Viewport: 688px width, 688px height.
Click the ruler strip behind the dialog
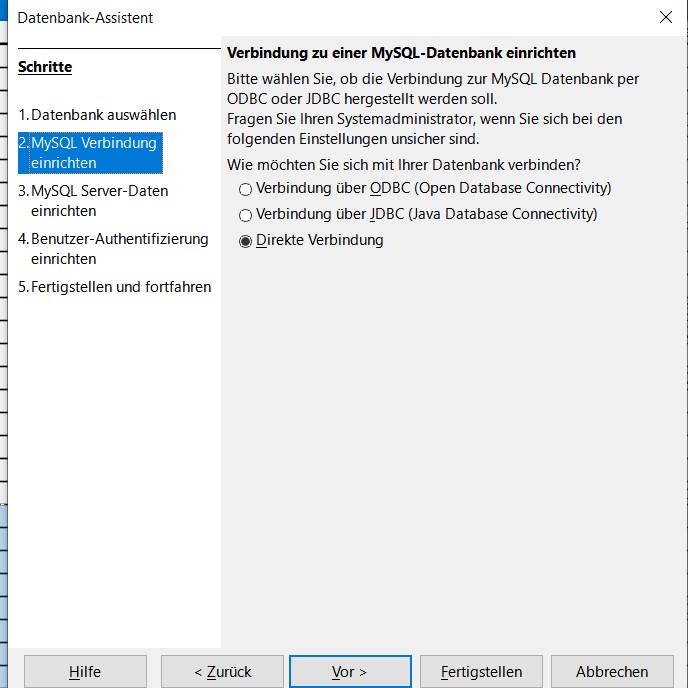coord(4,400)
